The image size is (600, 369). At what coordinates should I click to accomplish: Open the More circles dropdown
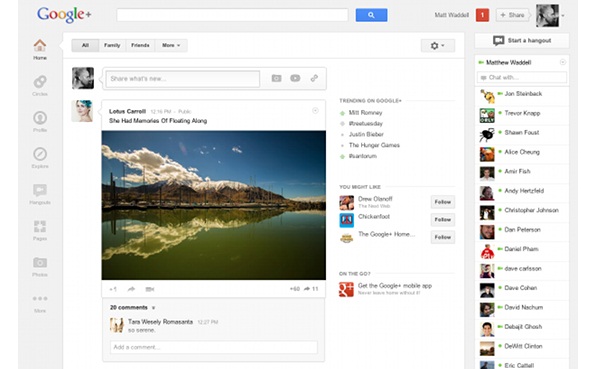171,45
